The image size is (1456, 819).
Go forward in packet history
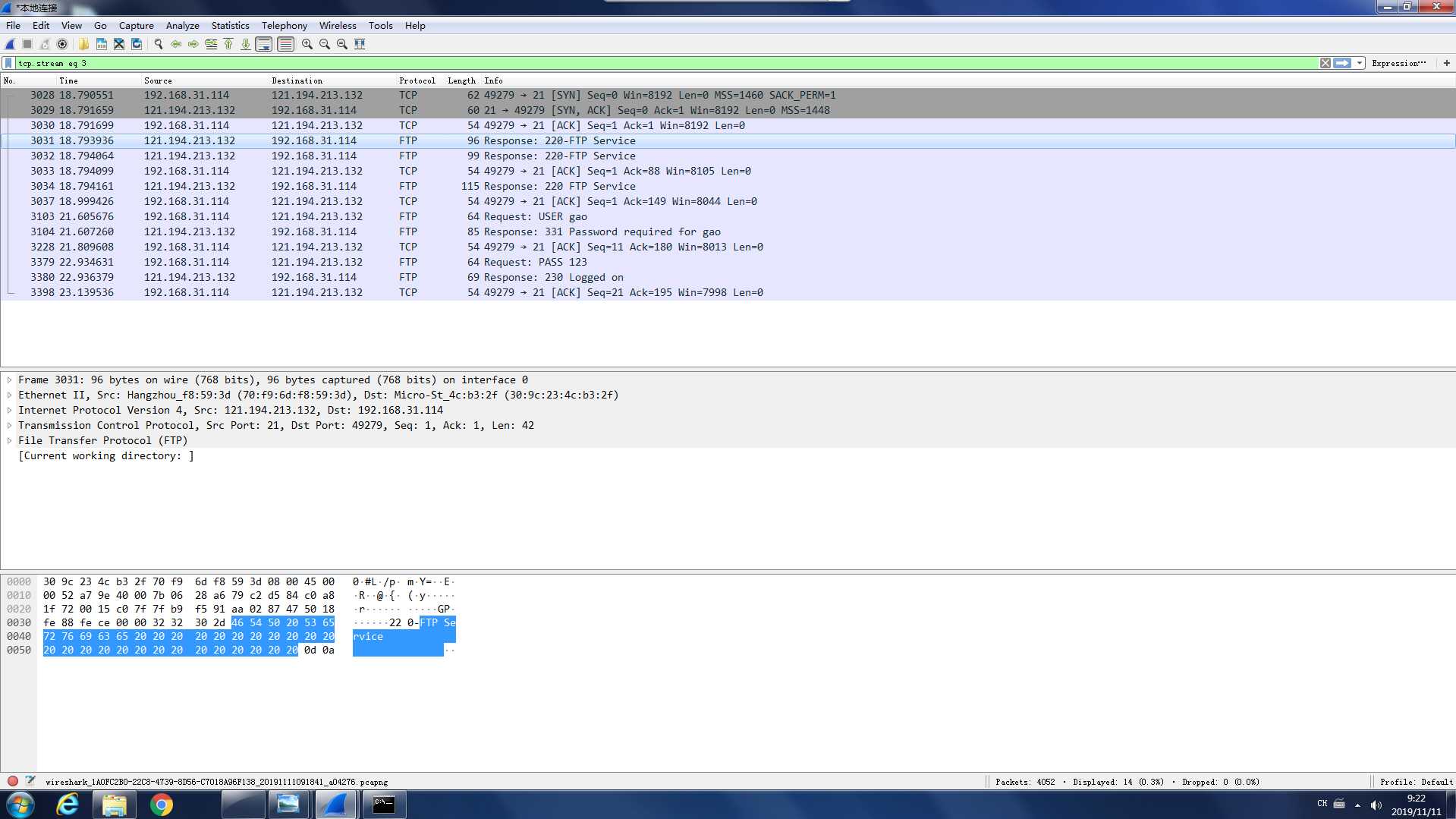pyautogui.click(x=193, y=44)
